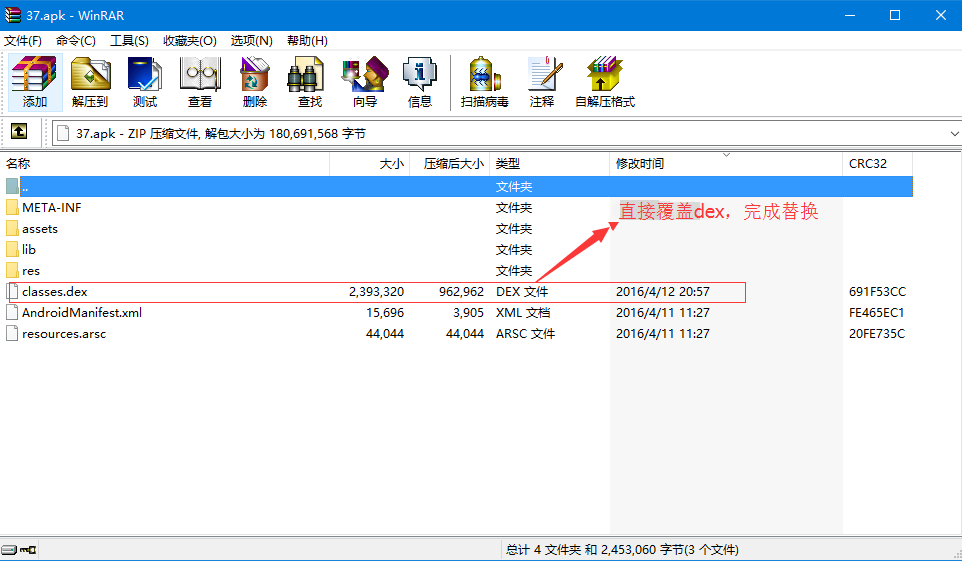Image resolution: width=962 pixels, height=561 pixels.
Task: Click the drive icon in status bar
Action: click(9, 549)
